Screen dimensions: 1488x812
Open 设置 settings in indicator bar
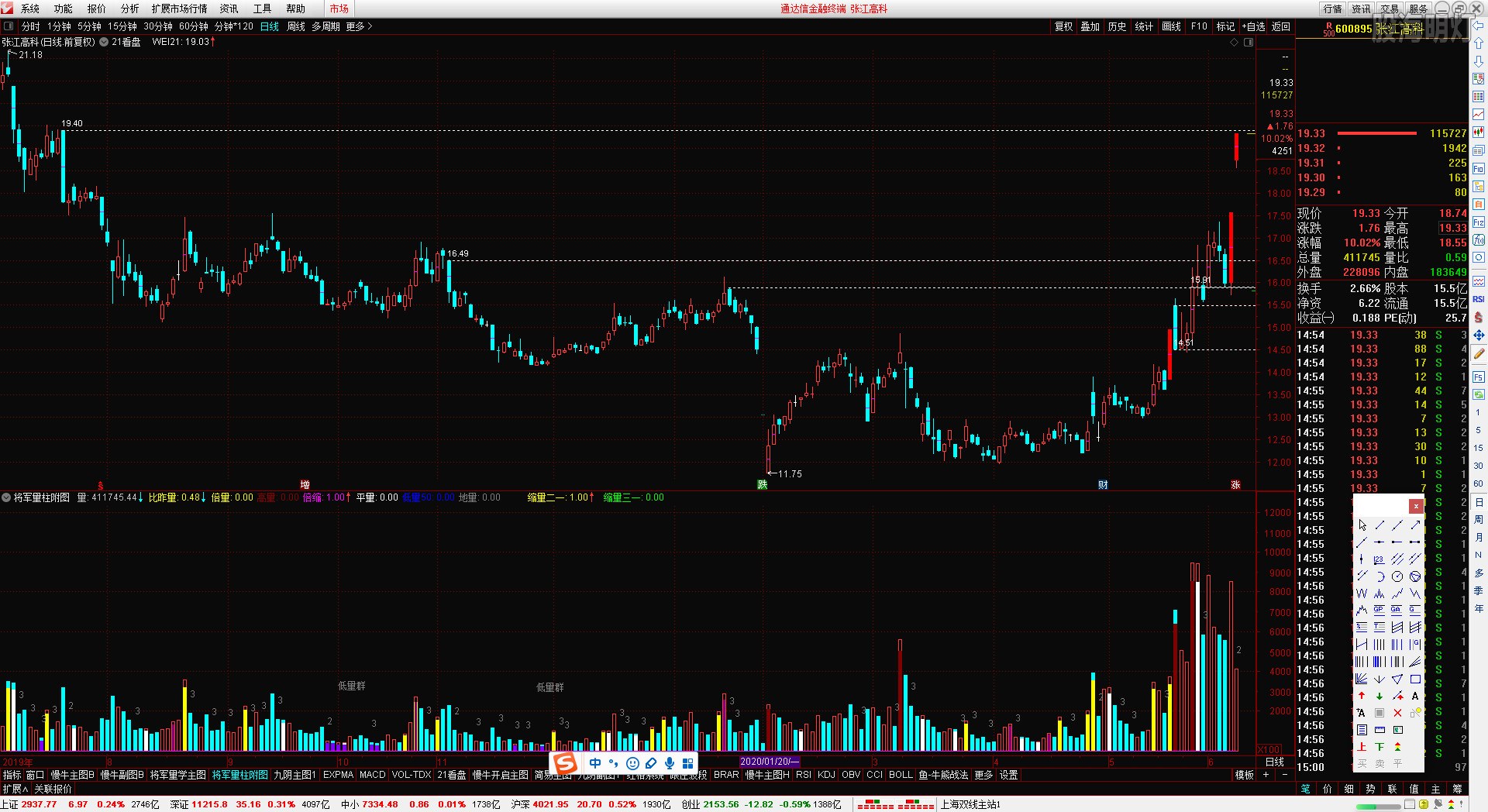1008,775
